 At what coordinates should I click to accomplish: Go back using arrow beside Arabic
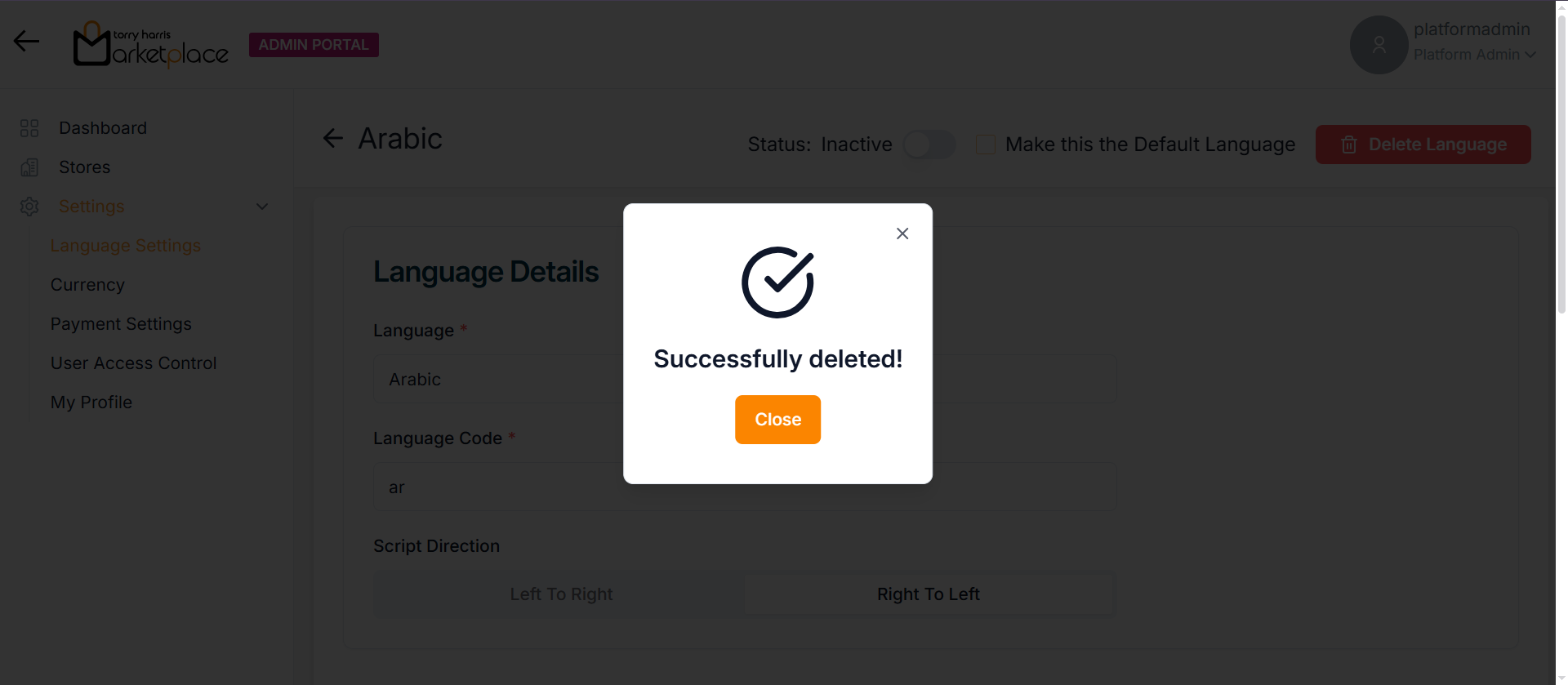(x=333, y=139)
